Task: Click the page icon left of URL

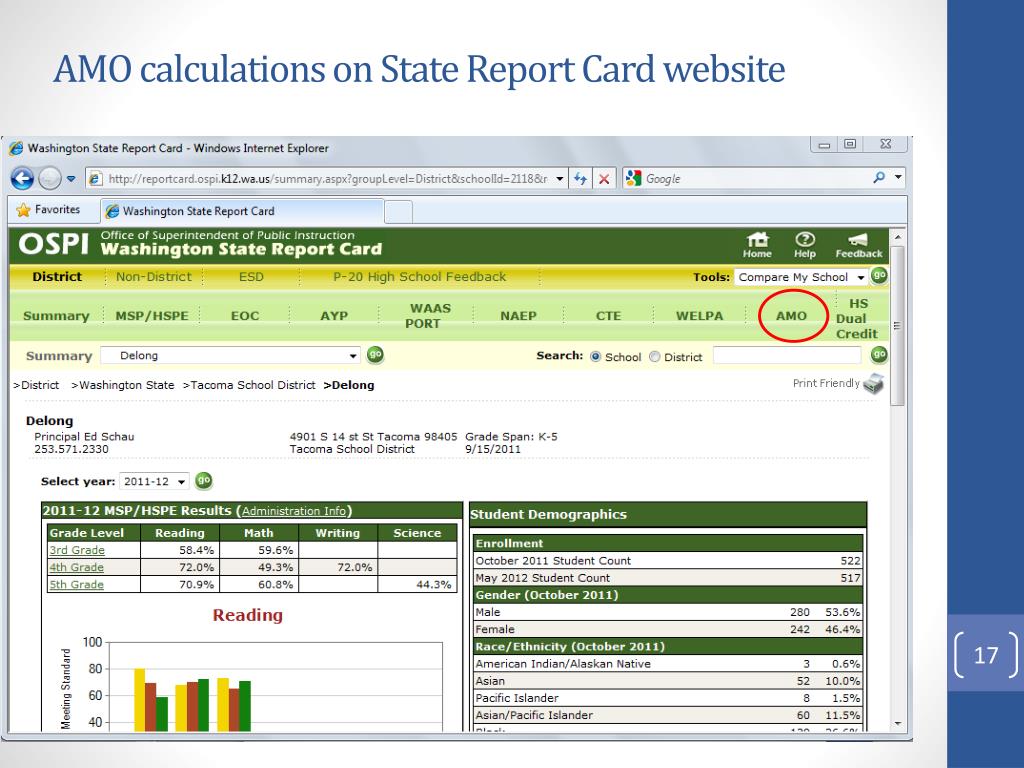Action: [95, 179]
